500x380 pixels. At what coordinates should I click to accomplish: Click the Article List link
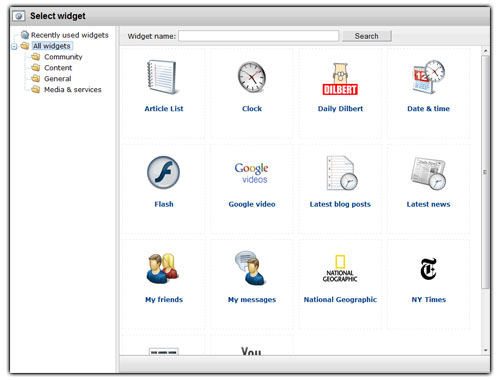click(164, 109)
